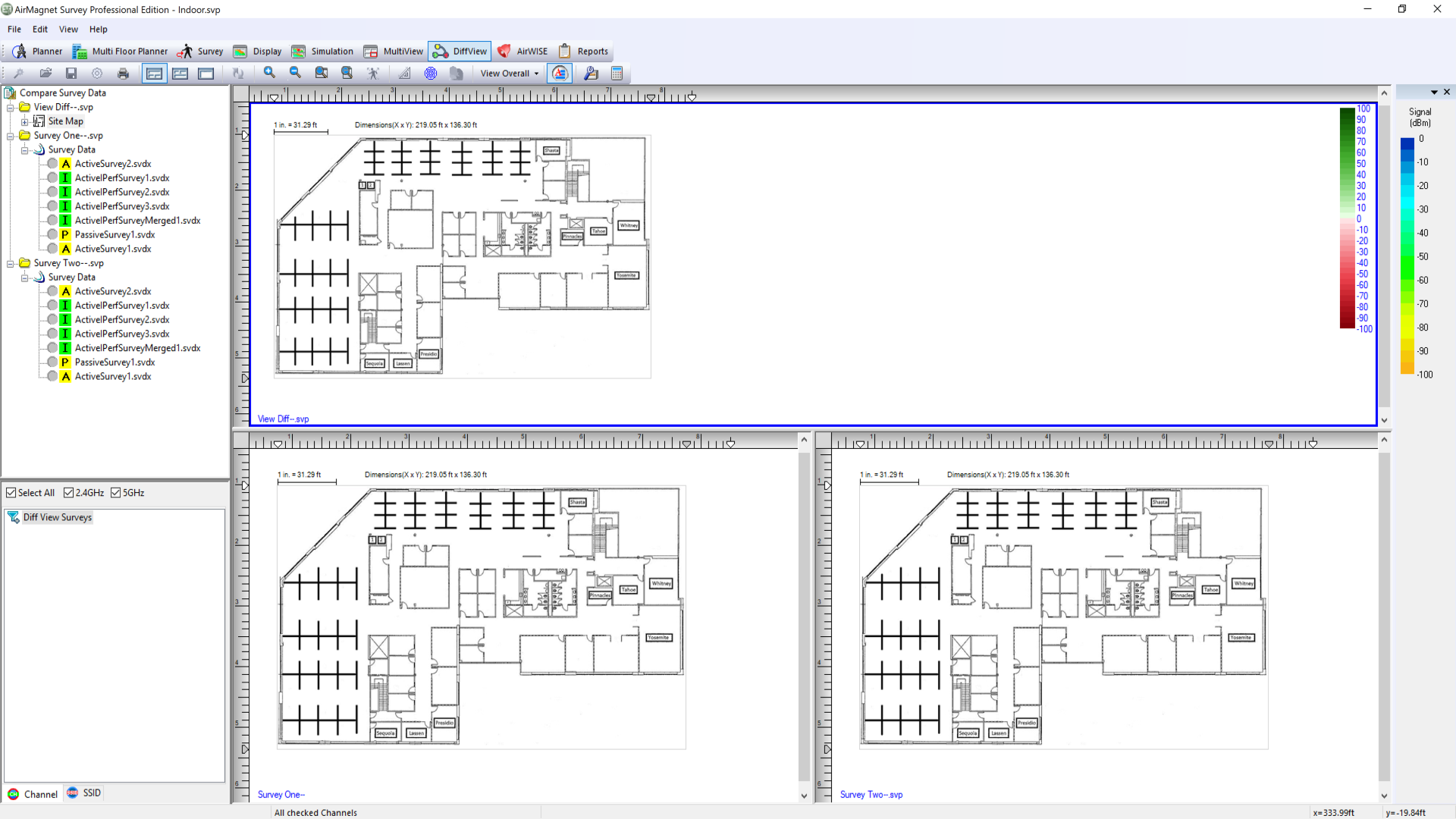Click the Print toolbar icon
The height and width of the screenshot is (819, 1456).
[x=123, y=73]
